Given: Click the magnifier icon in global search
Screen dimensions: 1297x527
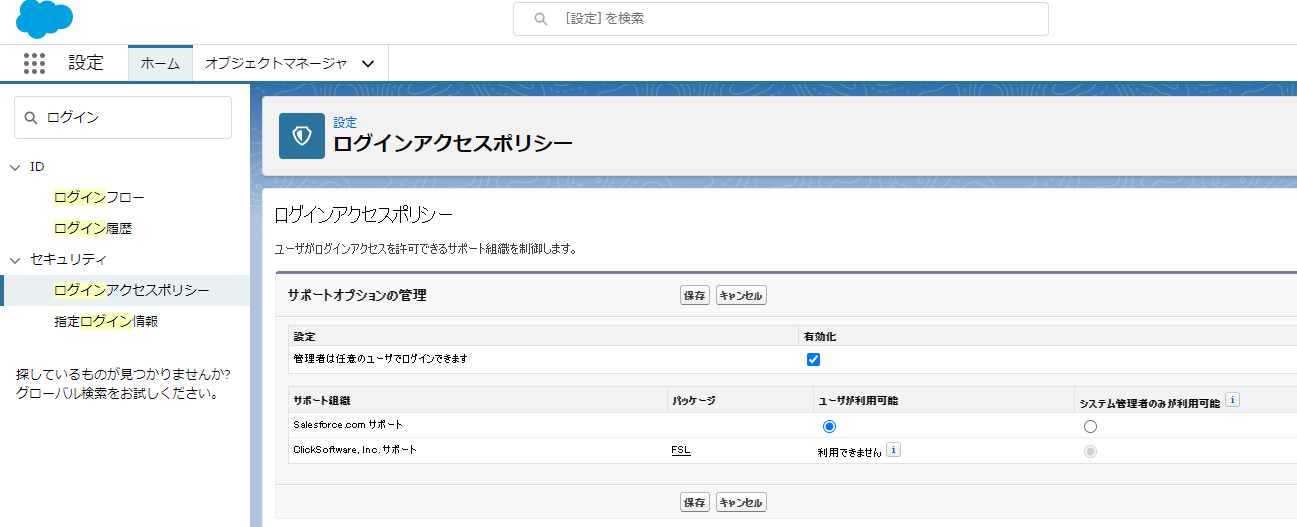Looking at the screenshot, I should pyautogui.click(x=541, y=19).
